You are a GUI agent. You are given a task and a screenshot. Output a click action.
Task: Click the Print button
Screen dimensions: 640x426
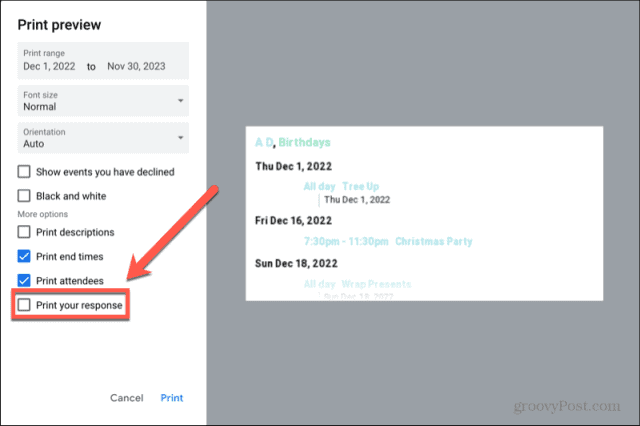coord(172,398)
